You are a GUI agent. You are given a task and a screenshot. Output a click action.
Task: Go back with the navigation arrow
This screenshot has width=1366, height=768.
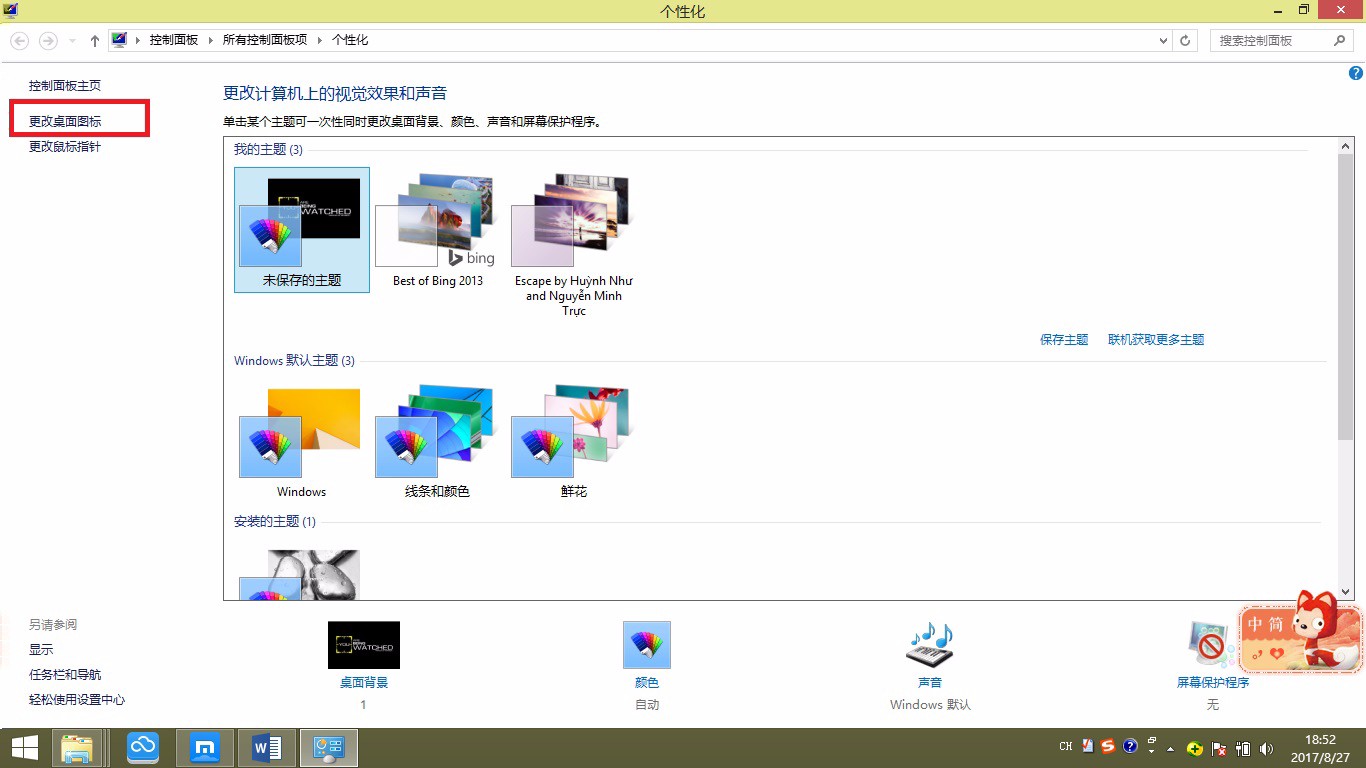[x=20, y=41]
